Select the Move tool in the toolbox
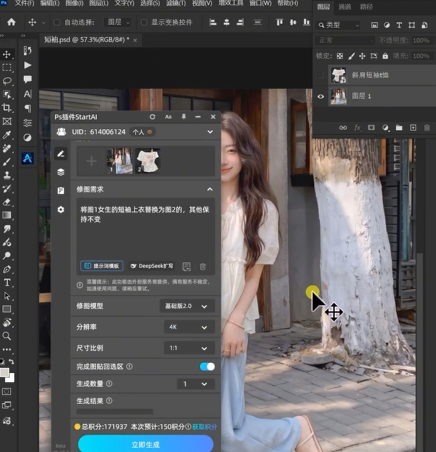This screenshot has height=452, width=436. click(7, 54)
